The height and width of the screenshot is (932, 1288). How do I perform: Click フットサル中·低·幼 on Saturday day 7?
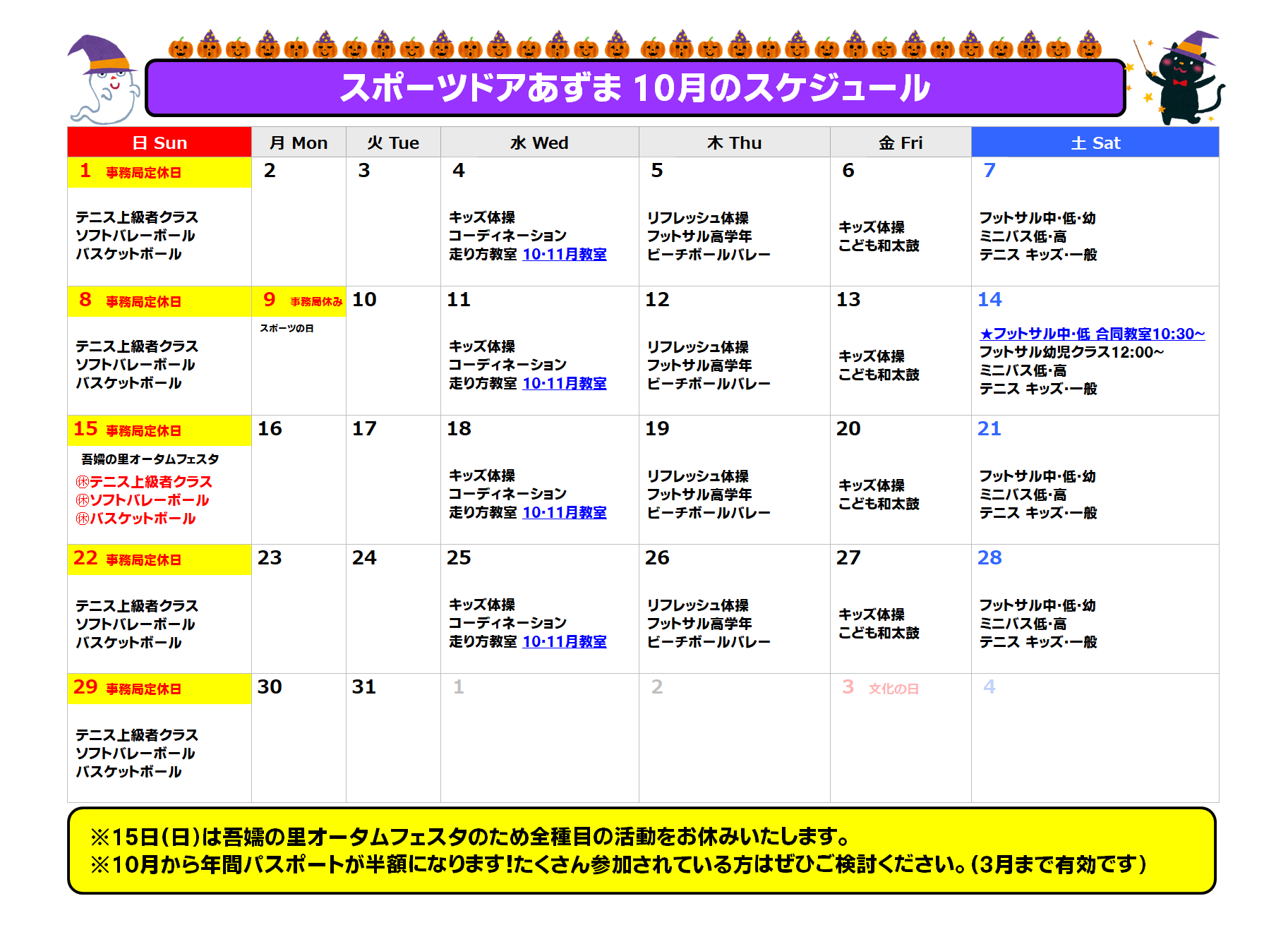(x=1037, y=218)
